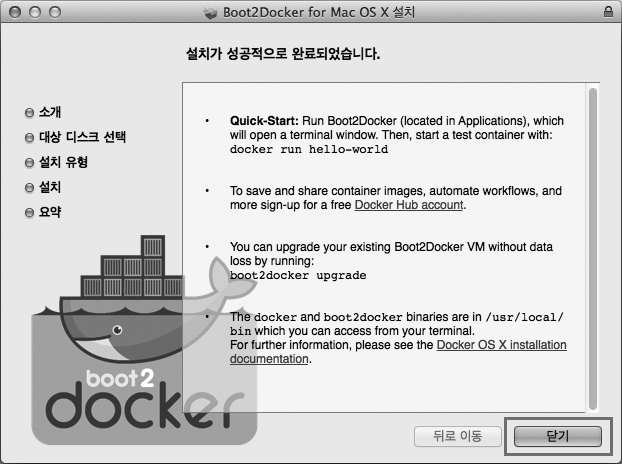
Task: Click the 요약 step label
Action: (x=50, y=212)
